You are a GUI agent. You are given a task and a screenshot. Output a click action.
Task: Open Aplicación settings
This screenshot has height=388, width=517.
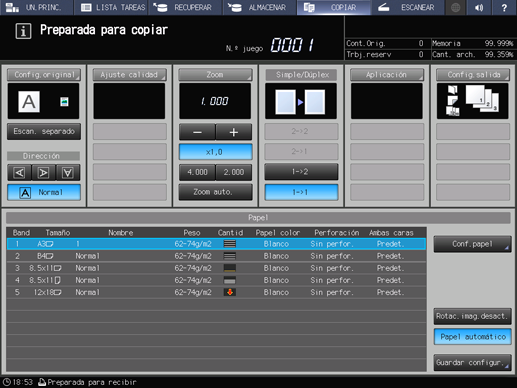coord(387,75)
